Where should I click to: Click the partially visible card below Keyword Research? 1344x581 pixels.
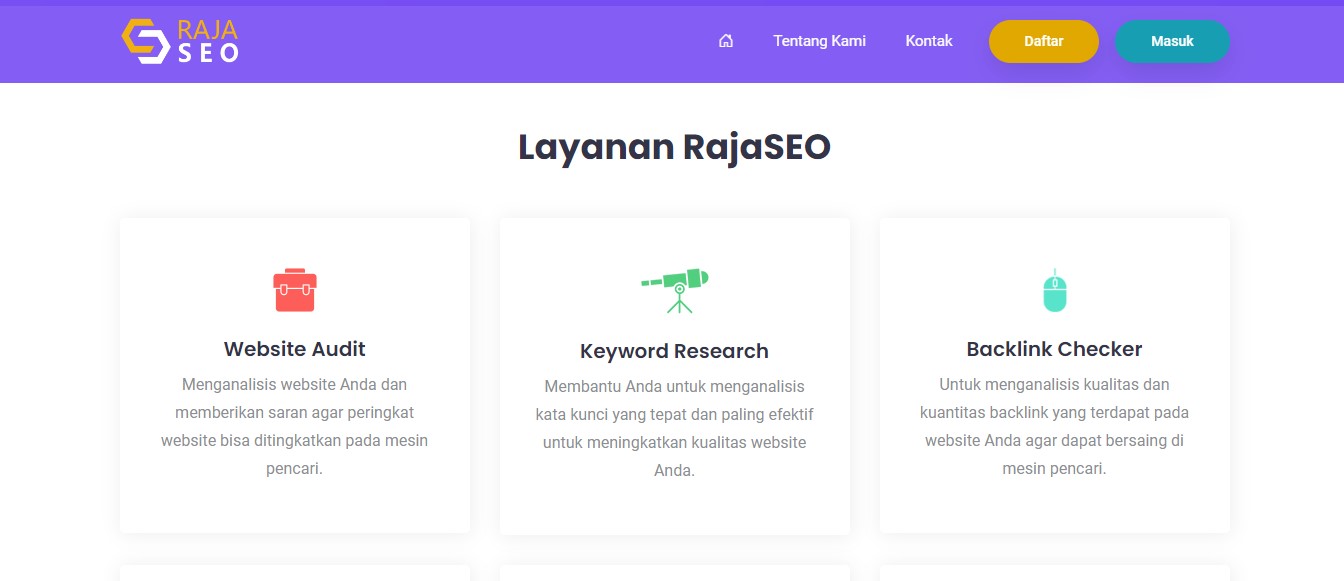point(674,573)
